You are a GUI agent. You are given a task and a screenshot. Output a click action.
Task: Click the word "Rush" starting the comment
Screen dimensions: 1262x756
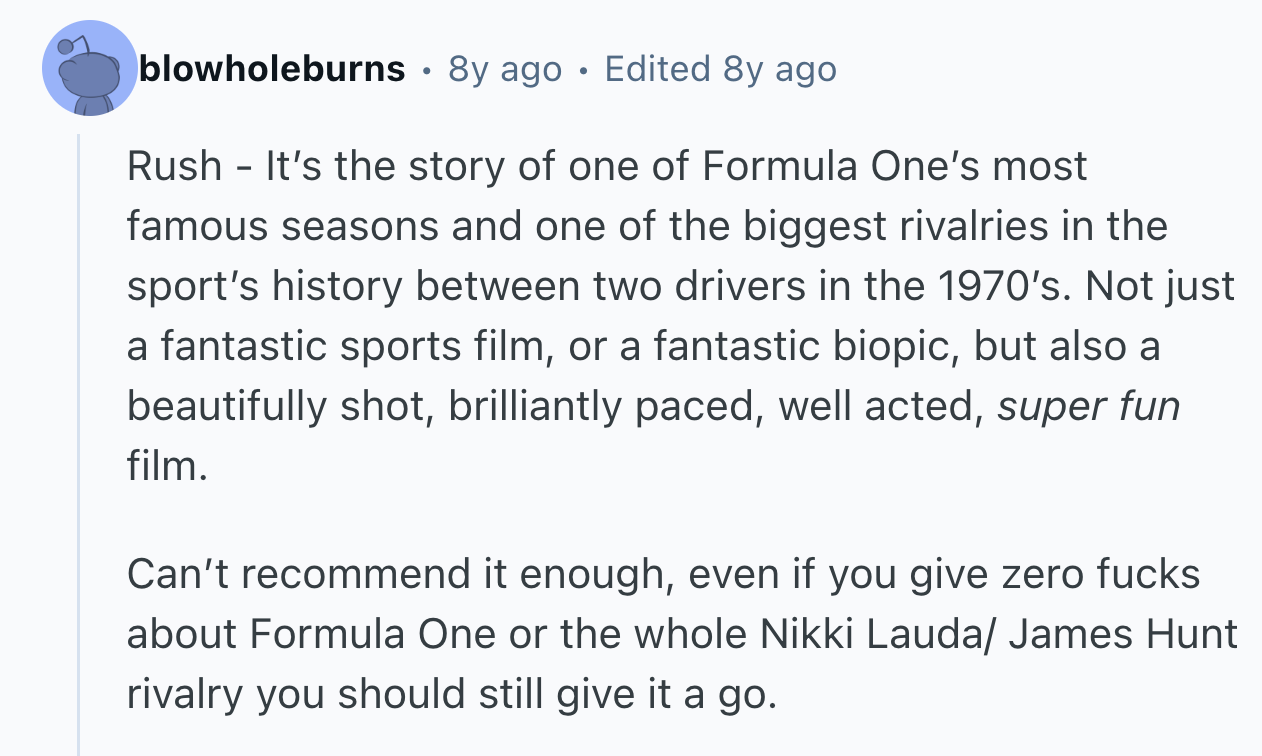pos(174,166)
